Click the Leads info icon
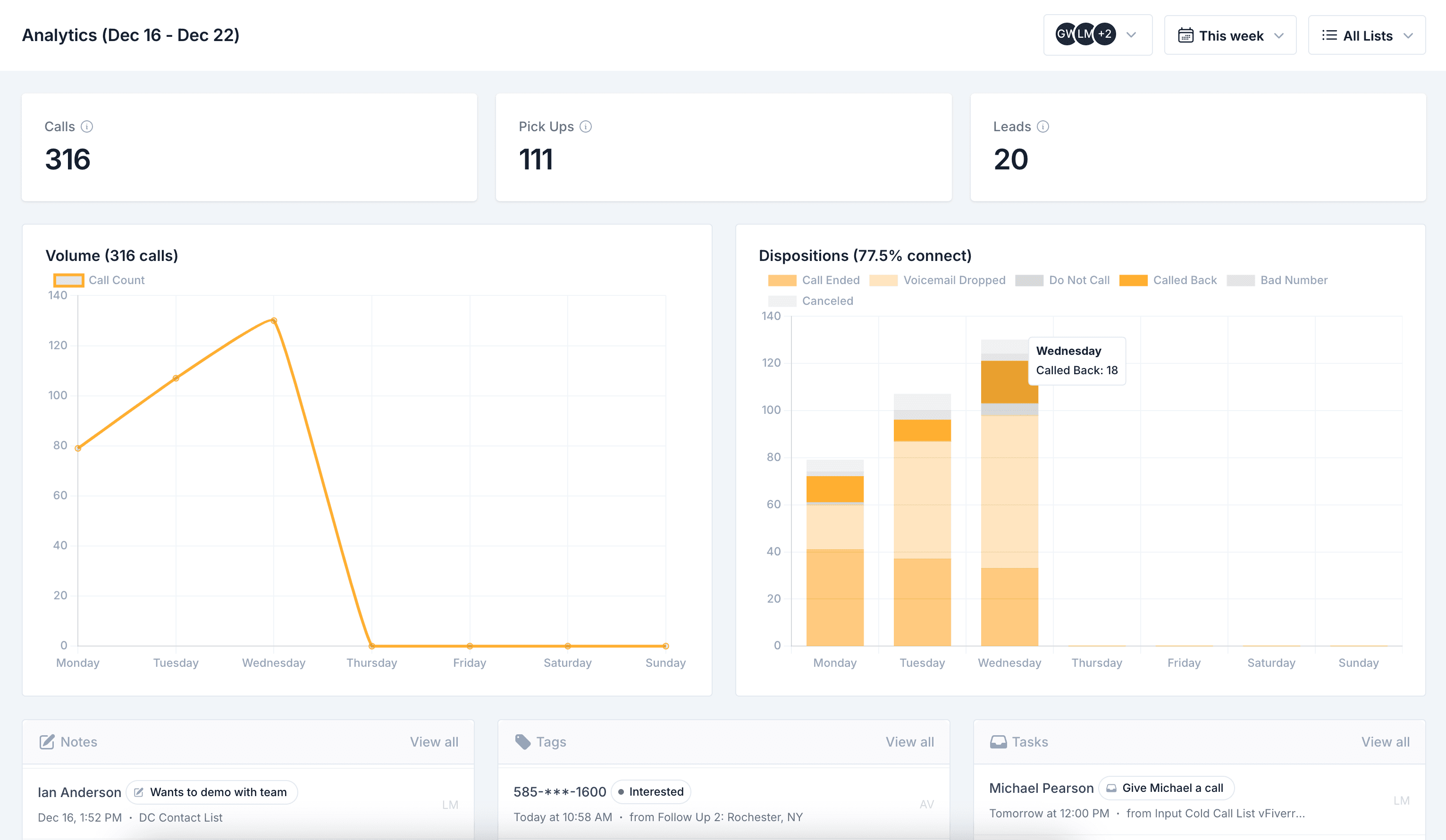The width and height of the screenshot is (1446, 840). (1042, 126)
